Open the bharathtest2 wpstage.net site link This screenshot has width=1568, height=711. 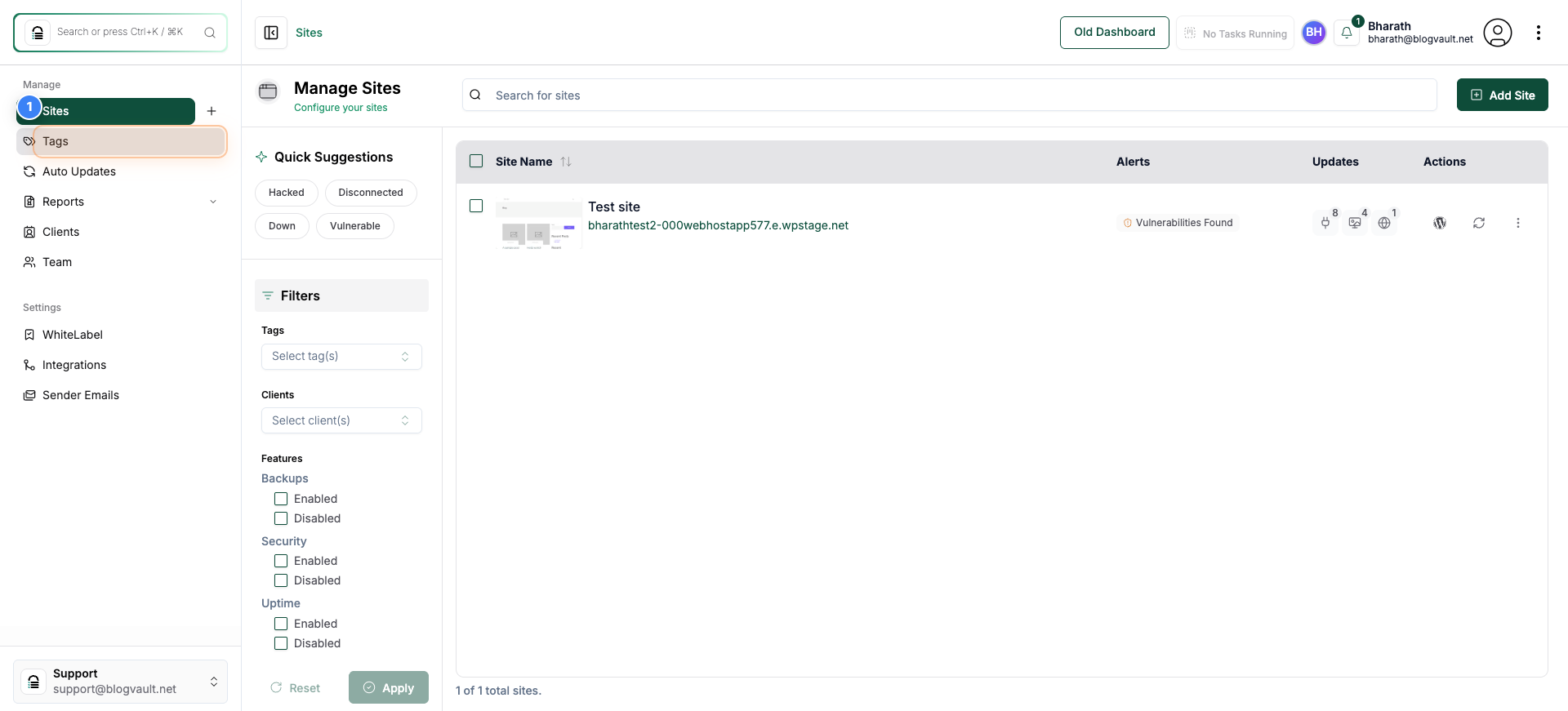point(718,225)
